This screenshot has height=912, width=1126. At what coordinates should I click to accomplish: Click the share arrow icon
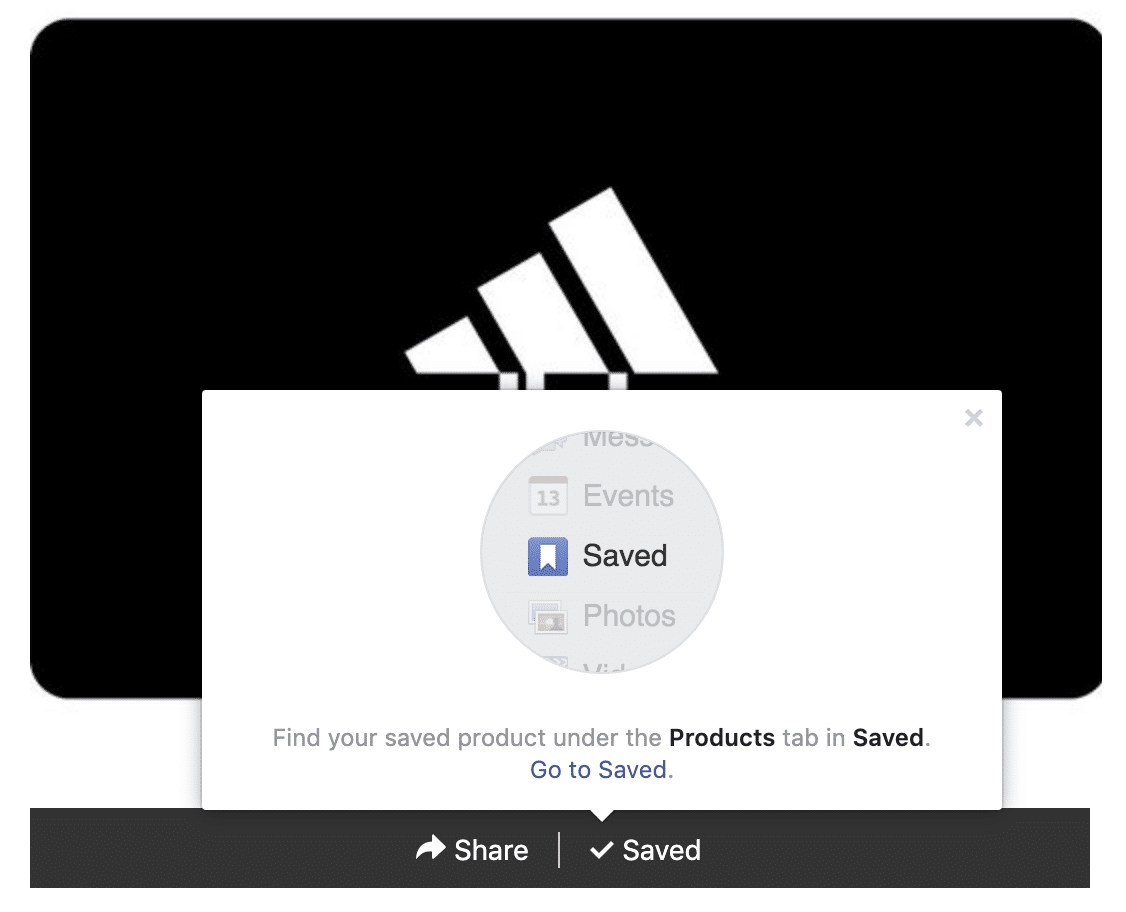[430, 848]
